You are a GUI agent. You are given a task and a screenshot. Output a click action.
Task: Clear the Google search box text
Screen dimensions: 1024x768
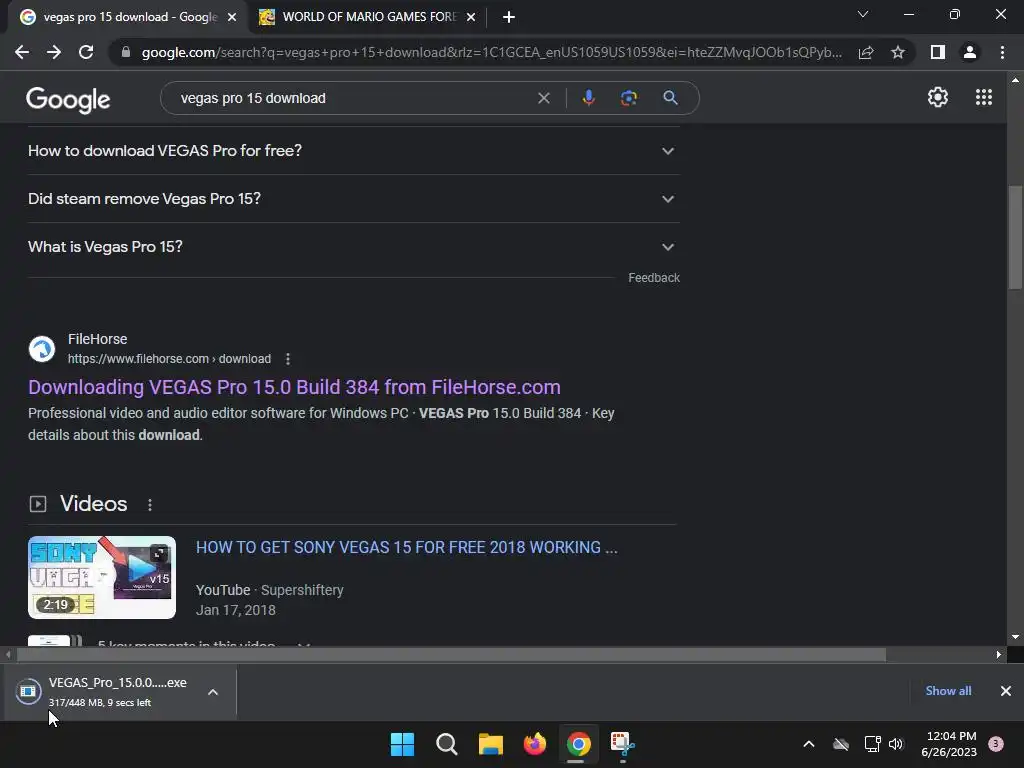click(x=543, y=98)
